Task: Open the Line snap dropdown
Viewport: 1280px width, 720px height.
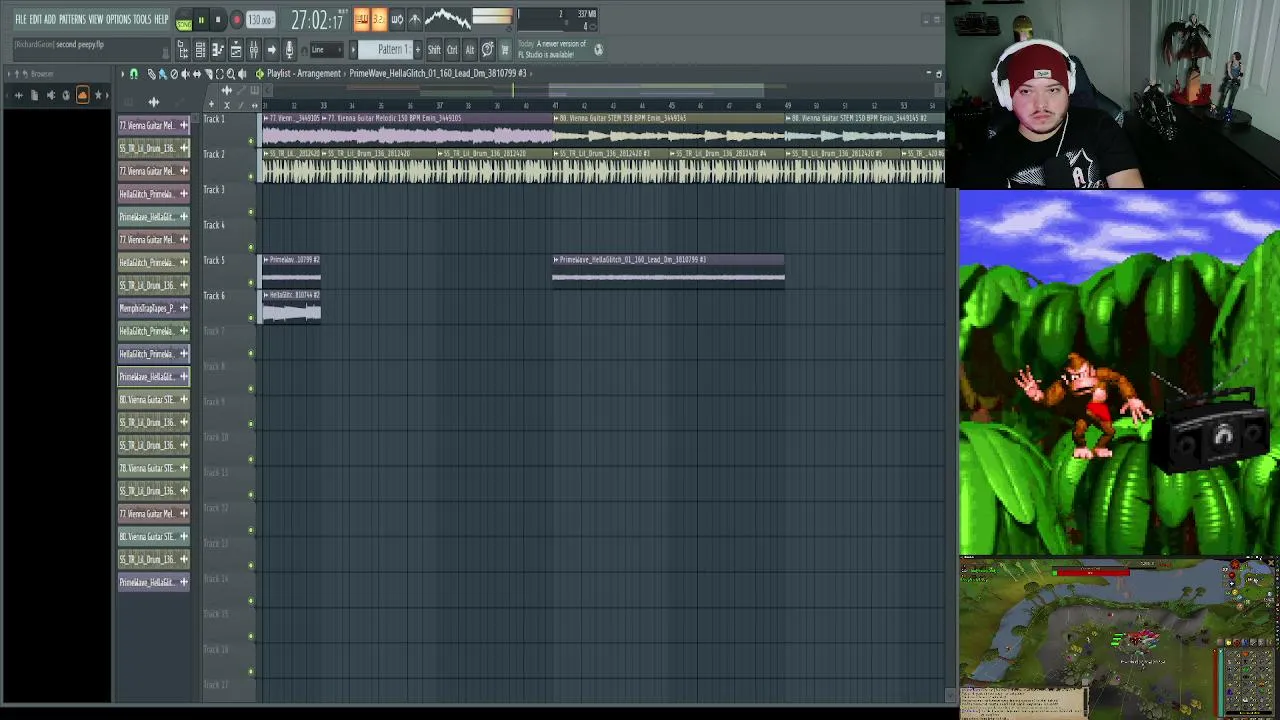Action: click(x=325, y=50)
